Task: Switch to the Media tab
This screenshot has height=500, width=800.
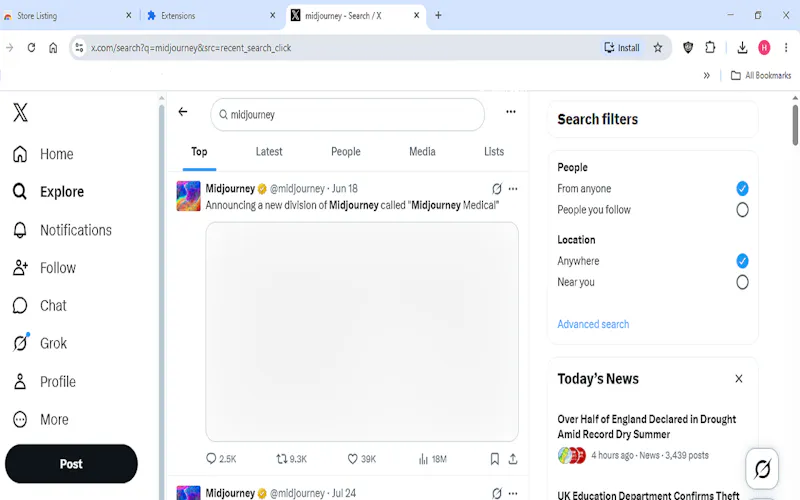Action: 422,152
